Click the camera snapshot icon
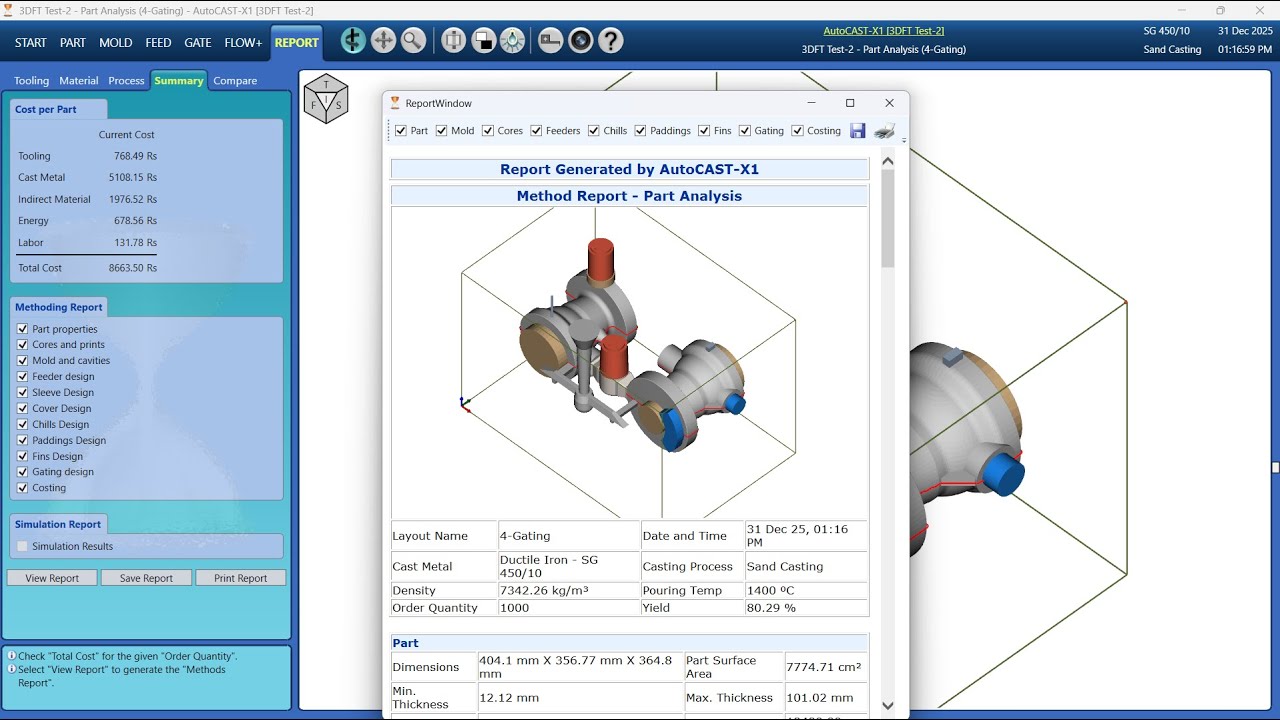Image resolution: width=1280 pixels, height=720 pixels. coord(581,41)
